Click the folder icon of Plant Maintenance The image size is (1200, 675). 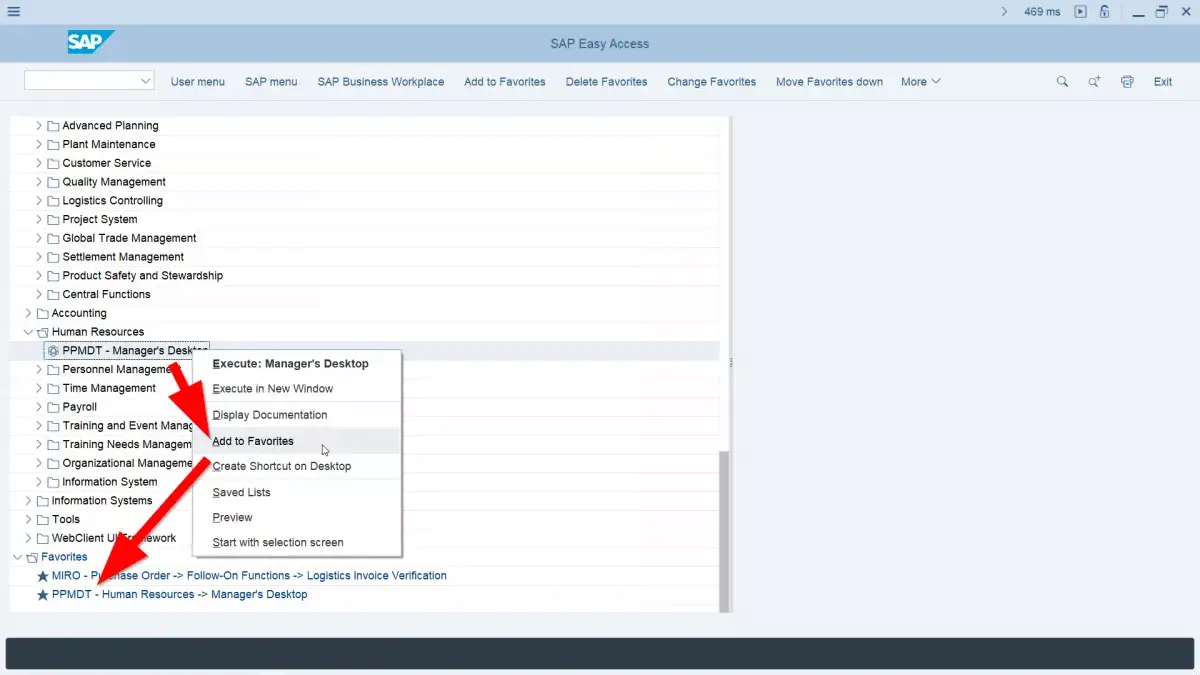click(x=53, y=145)
